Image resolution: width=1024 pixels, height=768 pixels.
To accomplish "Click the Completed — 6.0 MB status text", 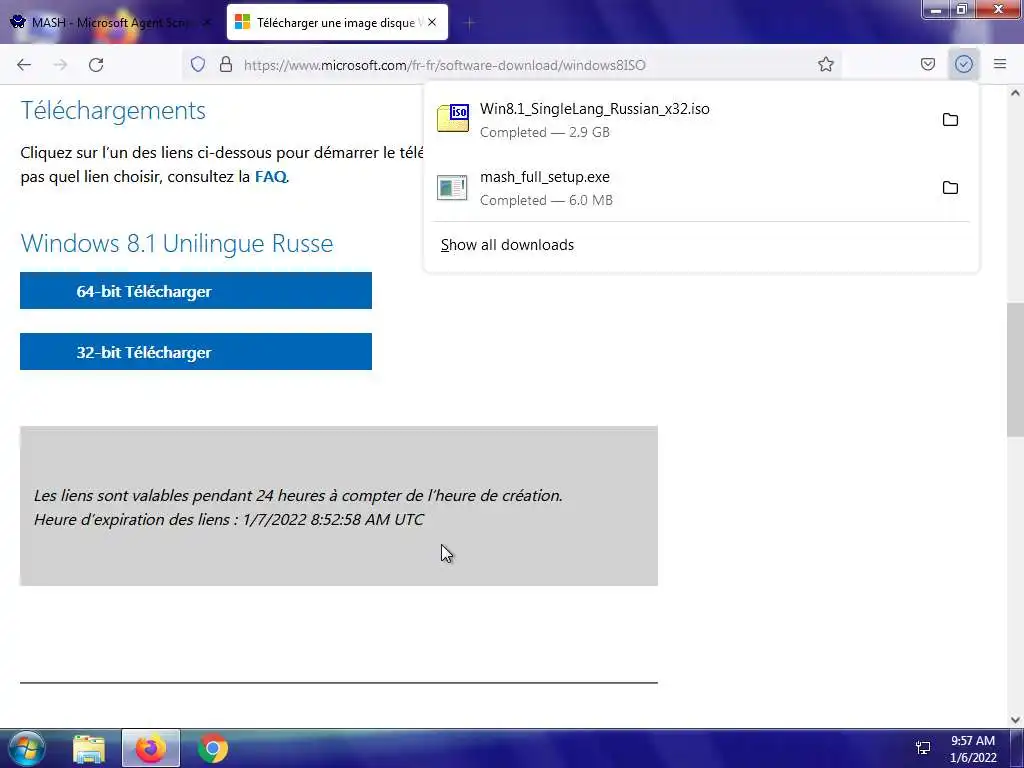I will pyautogui.click(x=547, y=200).
